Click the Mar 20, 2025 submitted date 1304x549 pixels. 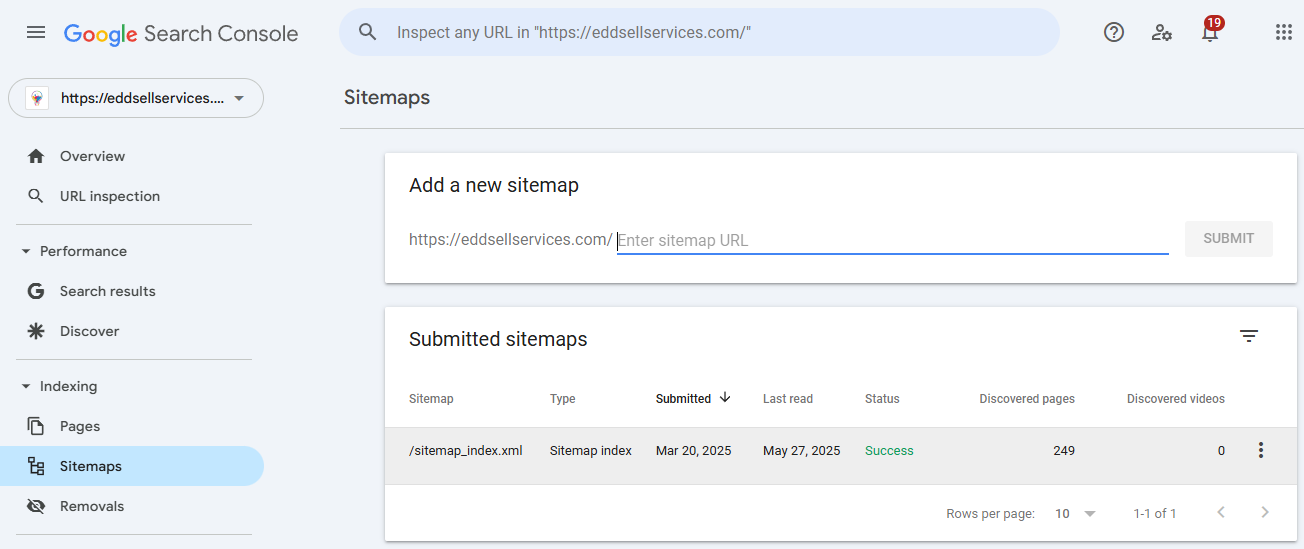(694, 450)
